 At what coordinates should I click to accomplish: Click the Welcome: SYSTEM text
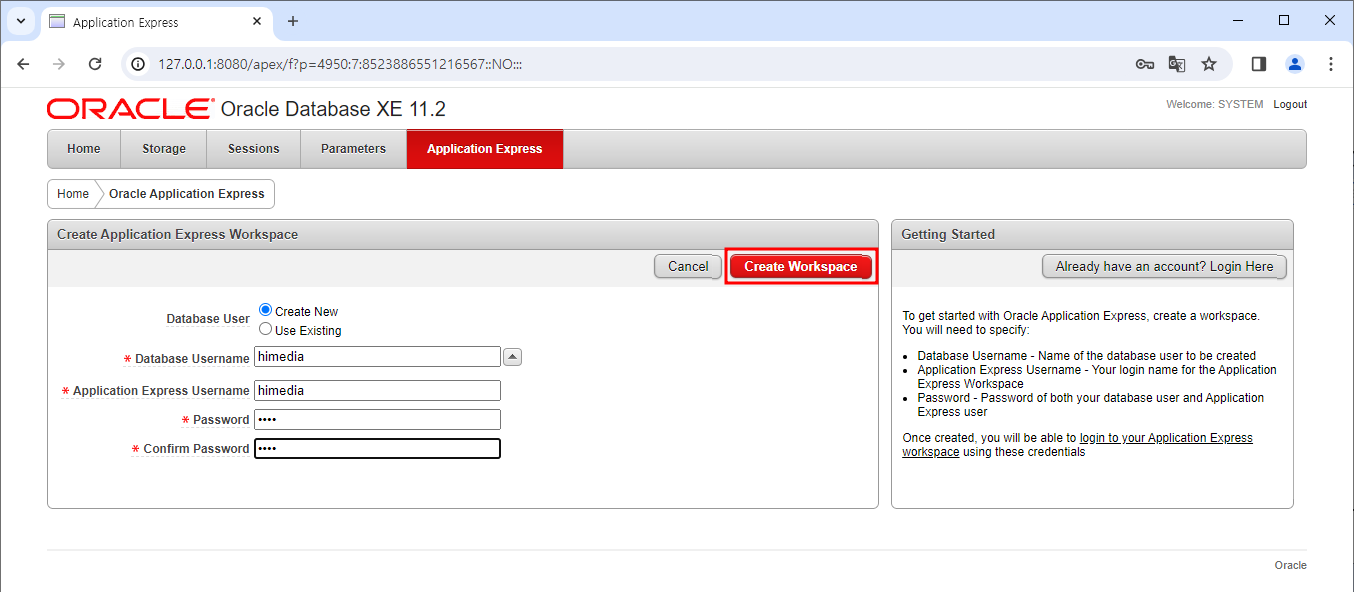coord(1214,104)
